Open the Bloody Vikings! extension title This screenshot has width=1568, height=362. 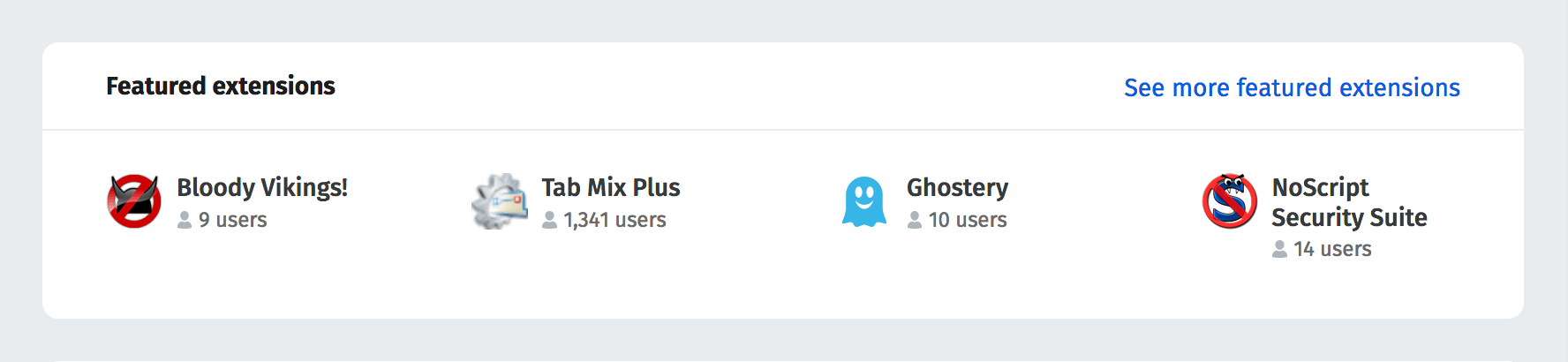coord(262,188)
